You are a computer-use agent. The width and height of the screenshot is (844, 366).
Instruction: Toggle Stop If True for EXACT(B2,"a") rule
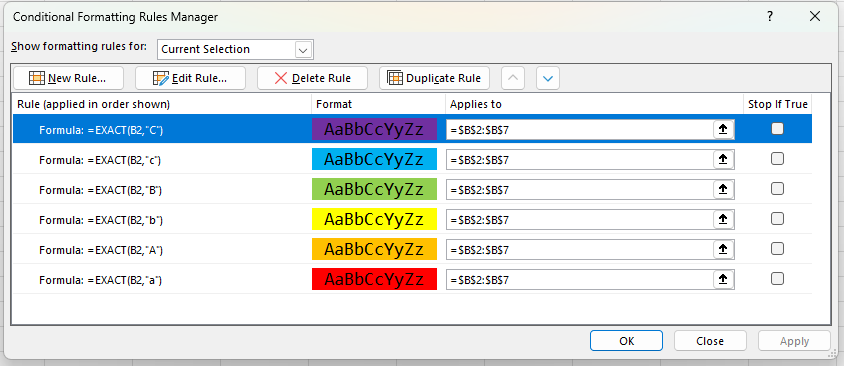(777, 279)
